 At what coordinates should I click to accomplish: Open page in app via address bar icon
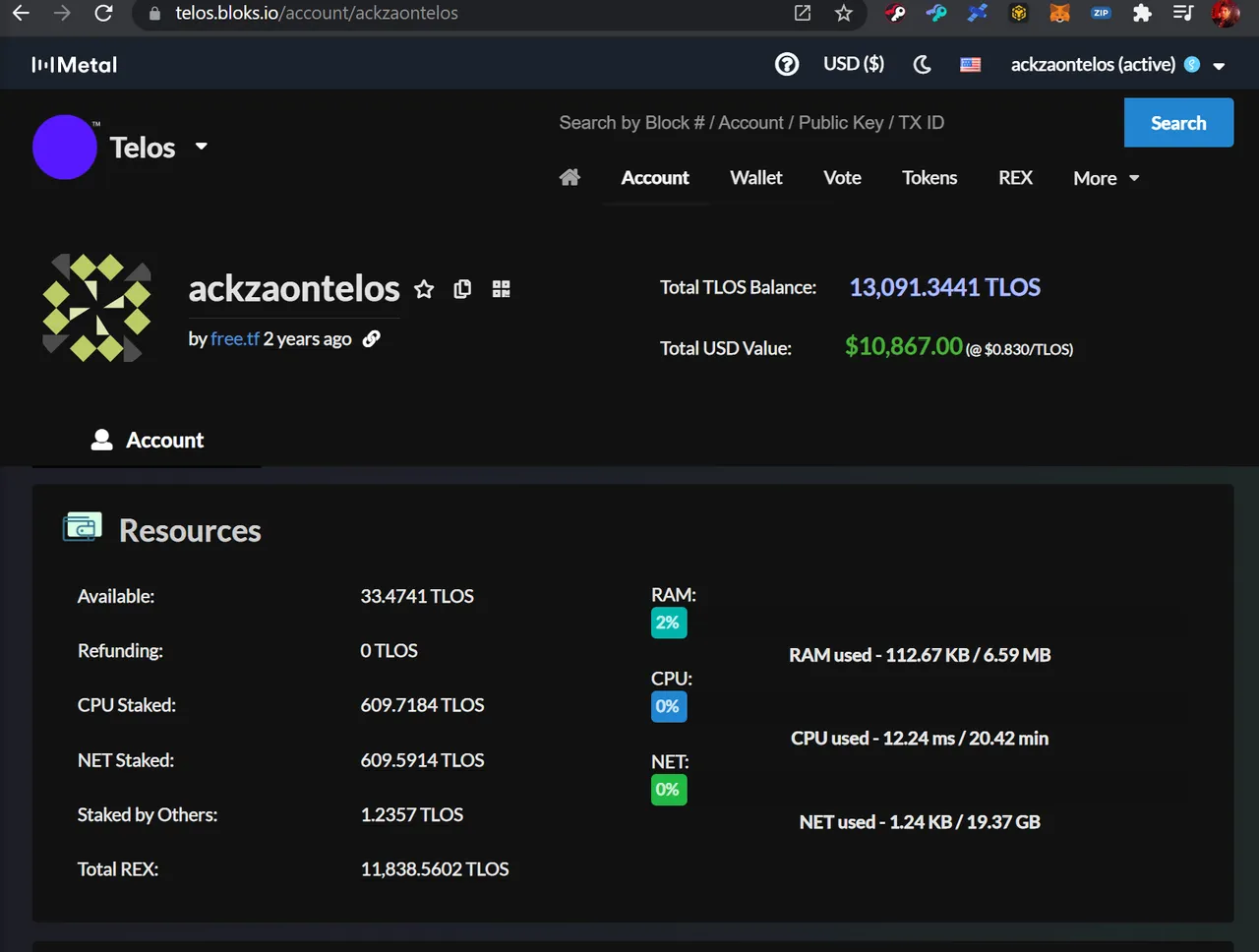[803, 13]
